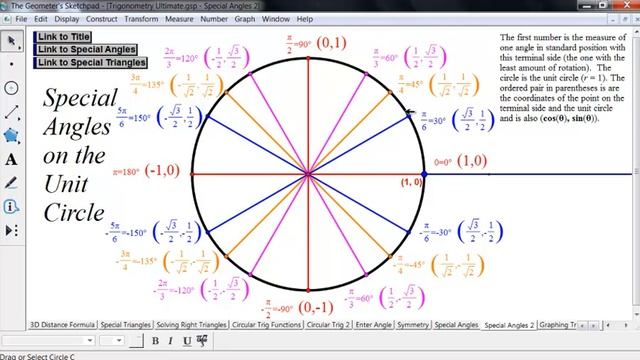Open the Transform menu
The image size is (640, 360).
coord(141,19)
